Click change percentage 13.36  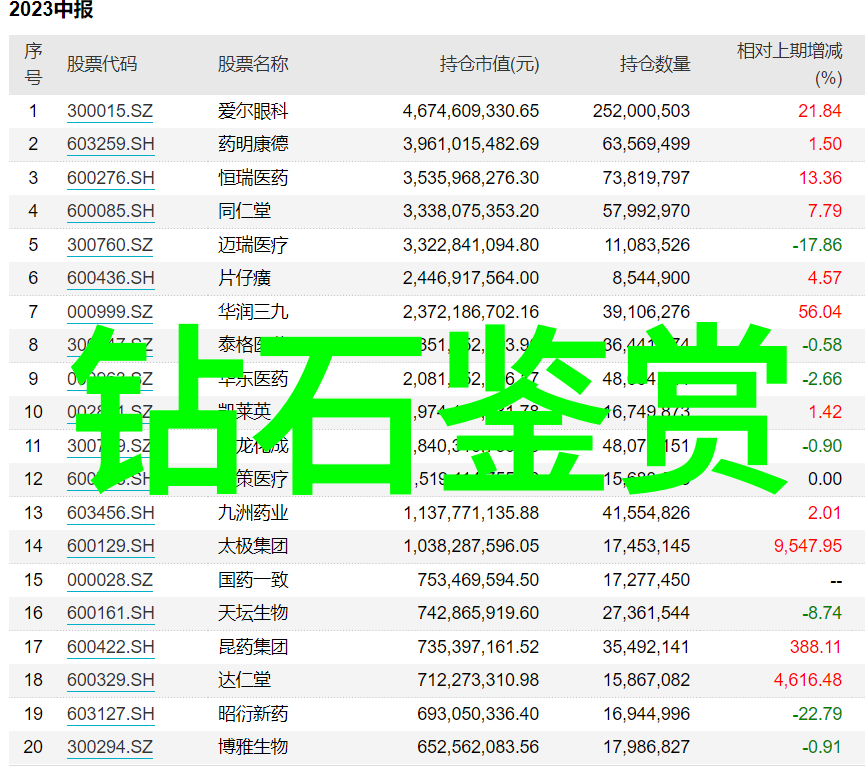[820, 179]
